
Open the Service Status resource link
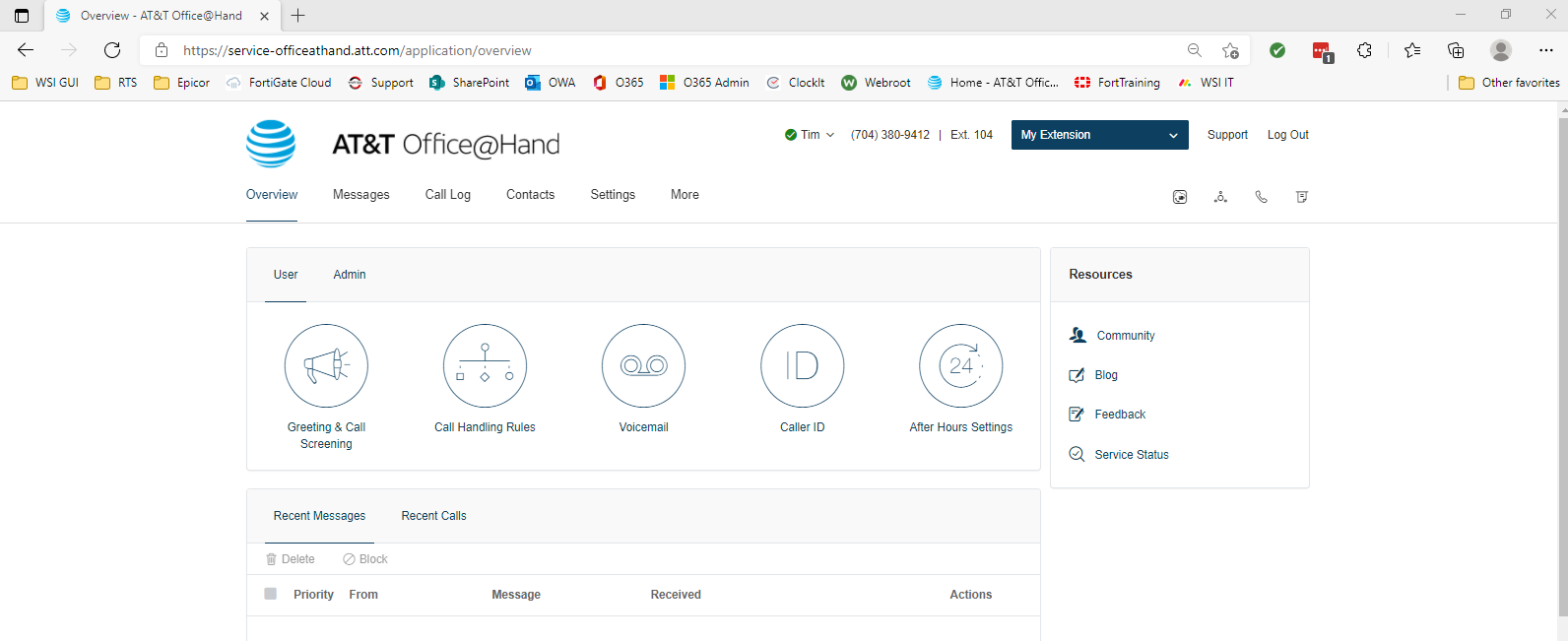[x=1131, y=455]
